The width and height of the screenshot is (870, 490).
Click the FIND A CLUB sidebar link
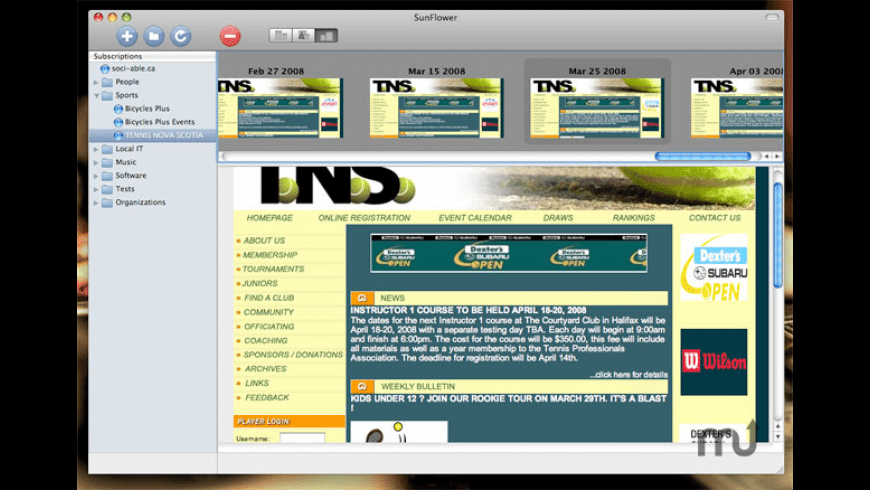pos(269,298)
